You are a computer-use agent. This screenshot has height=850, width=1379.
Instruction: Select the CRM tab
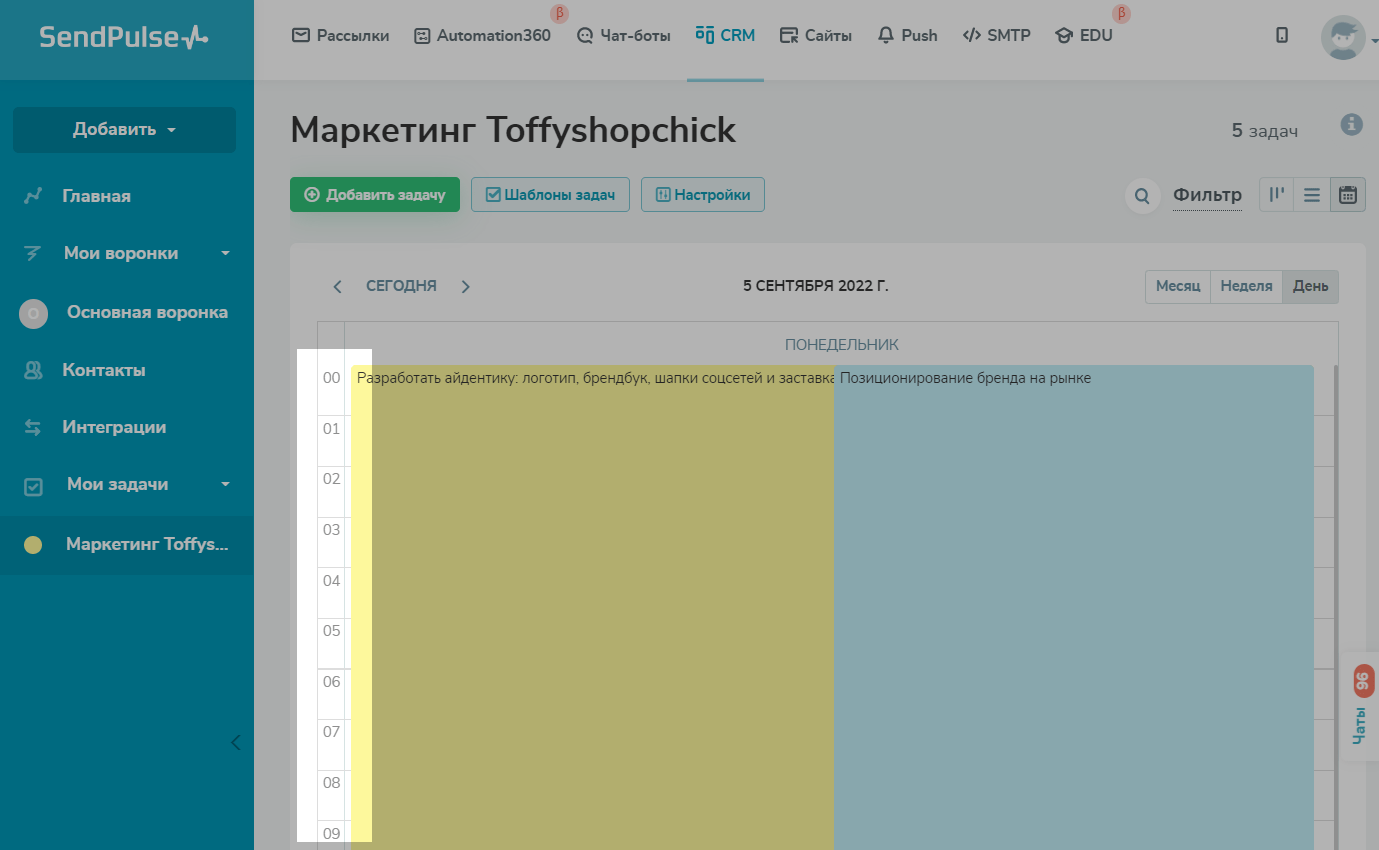[725, 35]
